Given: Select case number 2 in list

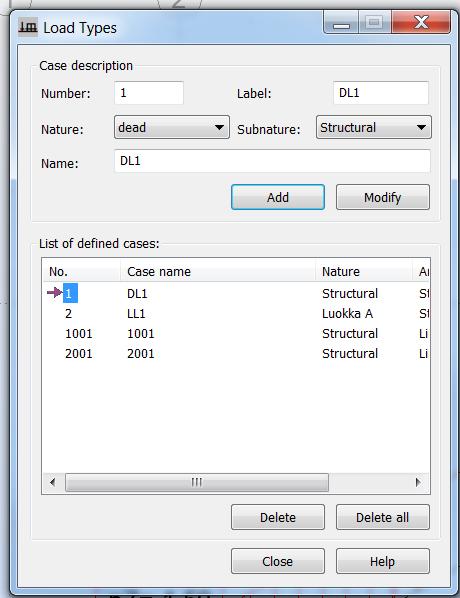Looking at the screenshot, I should pyautogui.click(x=68, y=313).
